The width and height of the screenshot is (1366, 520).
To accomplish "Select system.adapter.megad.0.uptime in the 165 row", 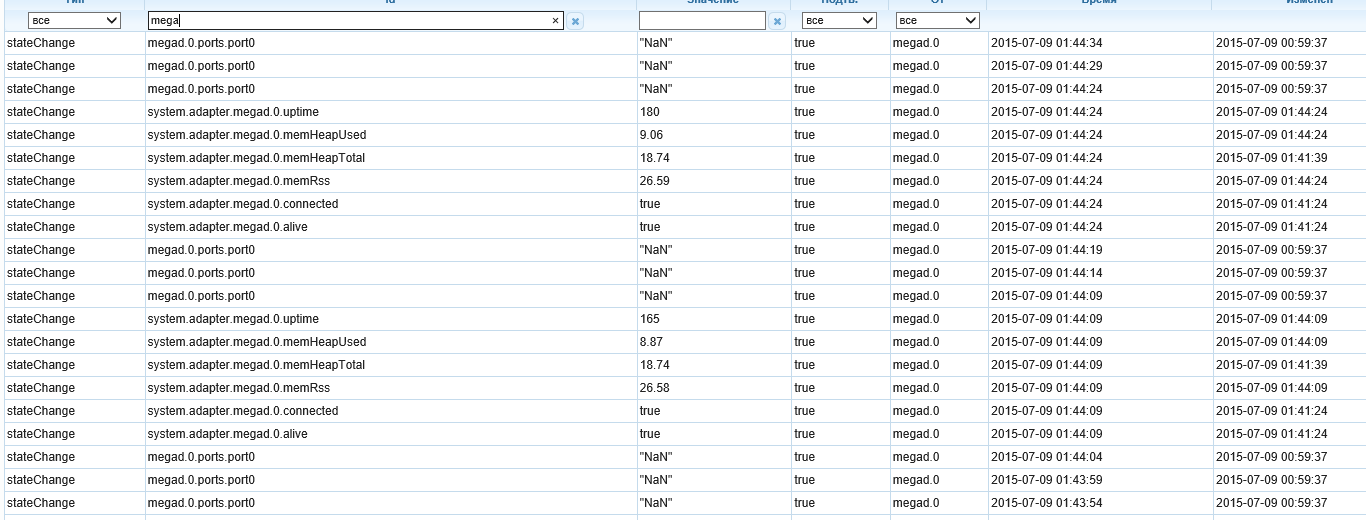I will point(233,319).
